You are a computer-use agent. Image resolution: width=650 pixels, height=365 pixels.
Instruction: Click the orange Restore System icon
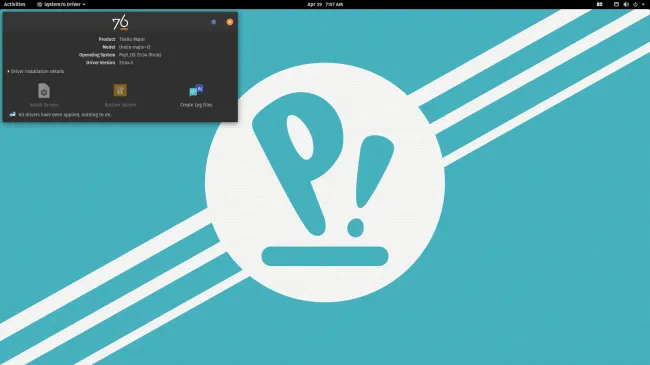pyautogui.click(x=120, y=90)
